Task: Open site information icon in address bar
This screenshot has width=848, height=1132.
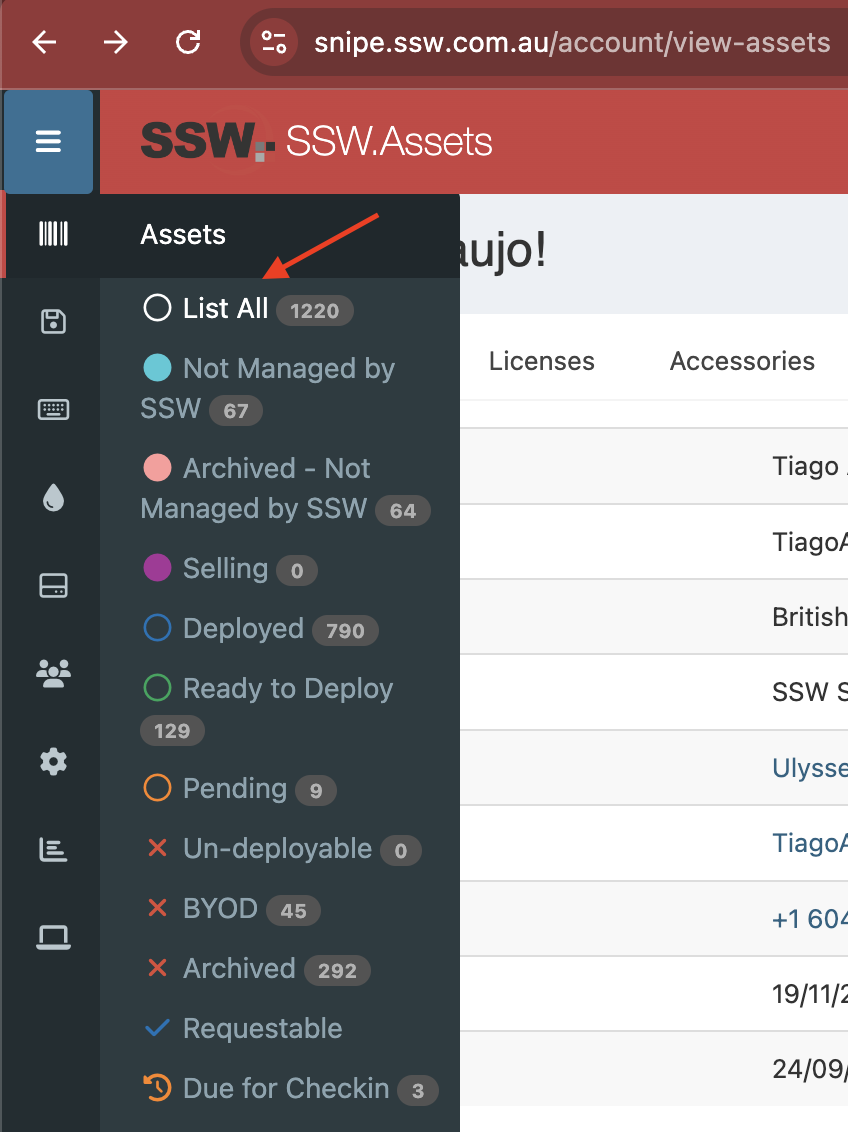Action: (x=274, y=43)
